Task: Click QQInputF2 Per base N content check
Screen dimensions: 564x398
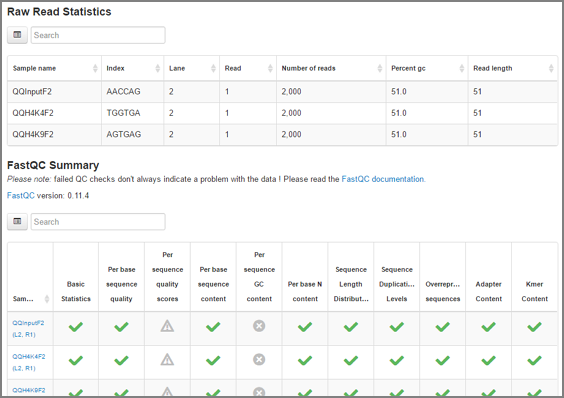Action: point(305,327)
